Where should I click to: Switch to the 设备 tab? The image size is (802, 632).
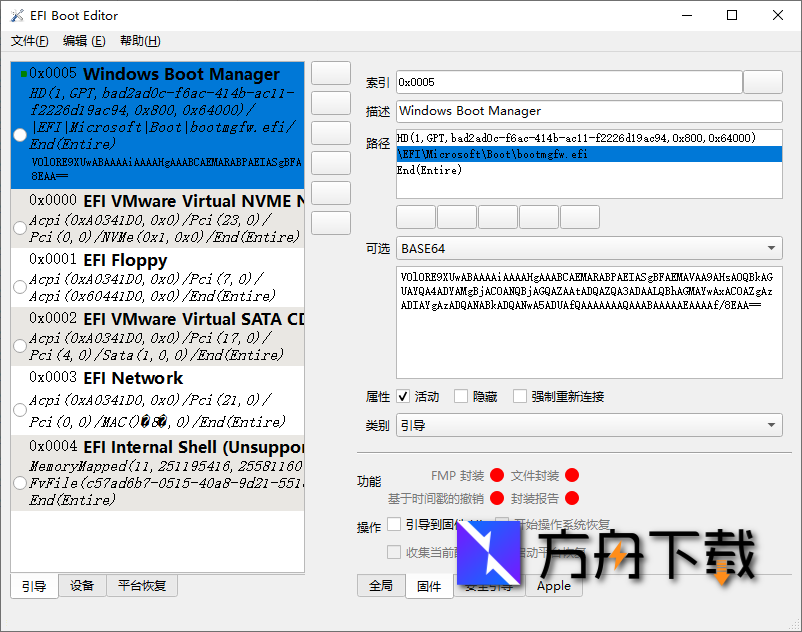click(82, 586)
